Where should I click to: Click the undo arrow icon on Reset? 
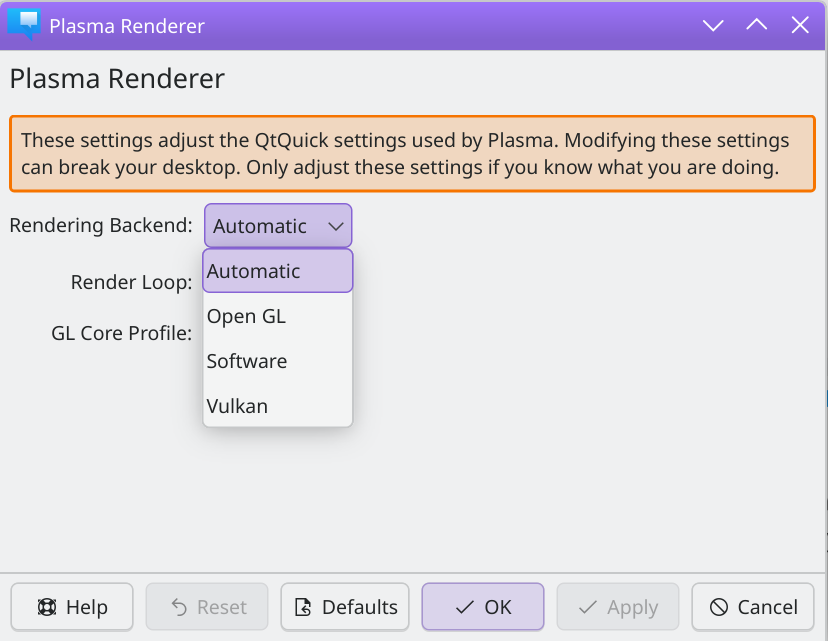[x=180, y=607]
